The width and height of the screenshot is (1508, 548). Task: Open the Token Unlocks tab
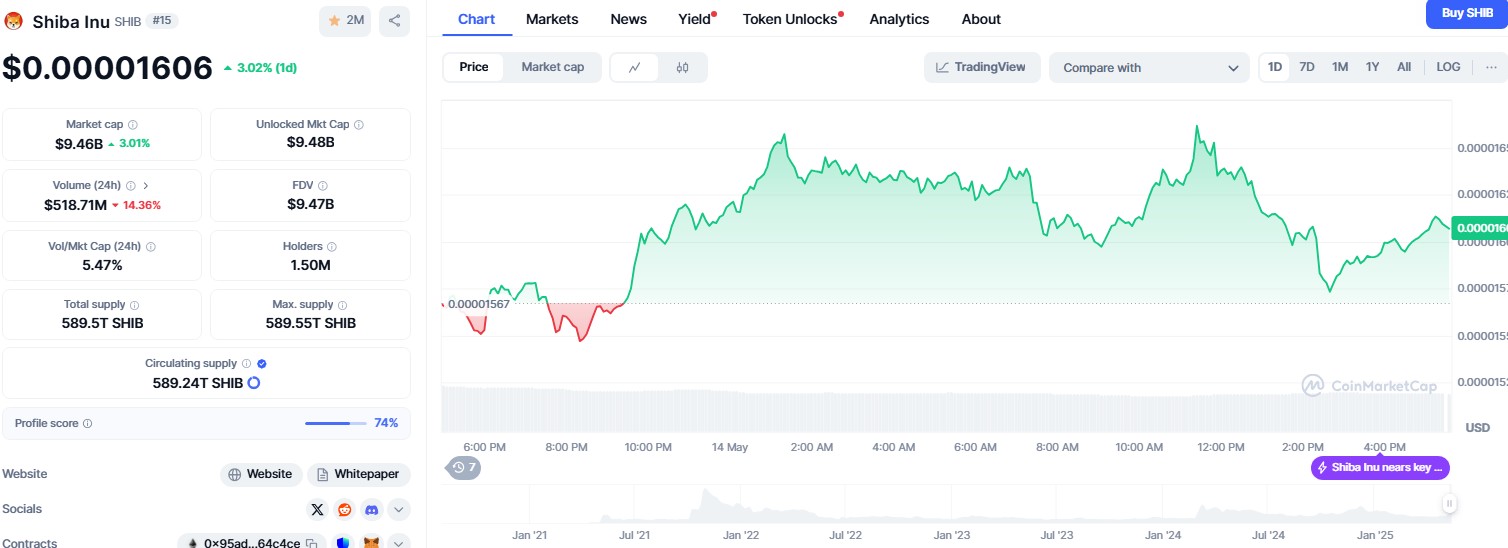point(790,19)
